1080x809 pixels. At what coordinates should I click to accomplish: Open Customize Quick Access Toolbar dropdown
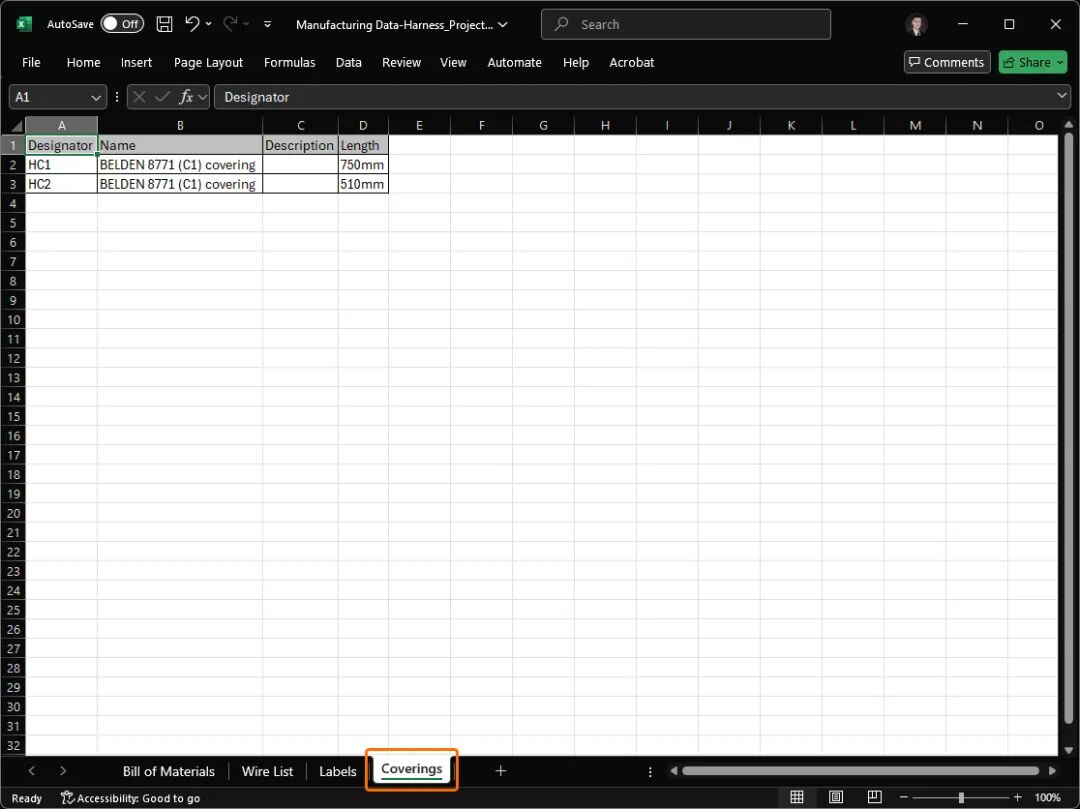coord(267,24)
